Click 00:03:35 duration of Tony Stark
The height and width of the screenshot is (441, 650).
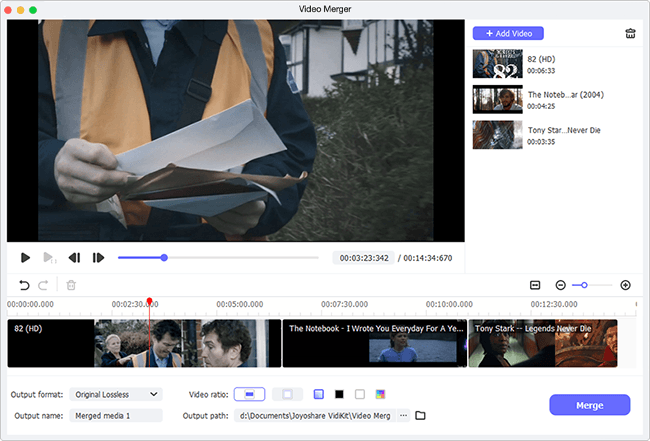(x=541, y=142)
